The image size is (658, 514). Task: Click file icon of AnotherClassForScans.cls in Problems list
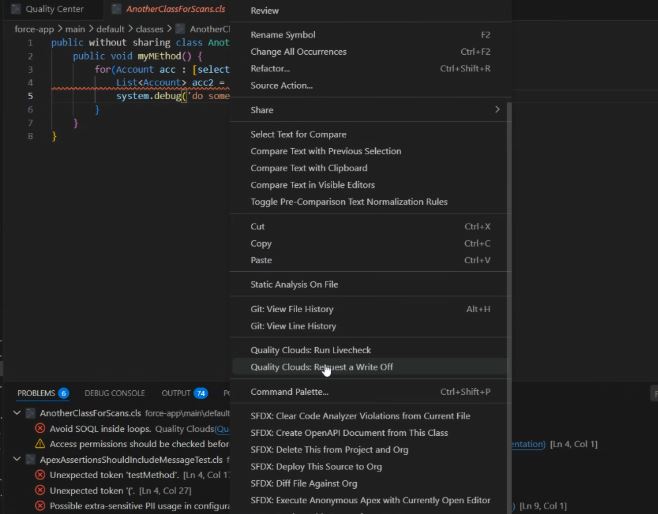[x=30, y=412]
